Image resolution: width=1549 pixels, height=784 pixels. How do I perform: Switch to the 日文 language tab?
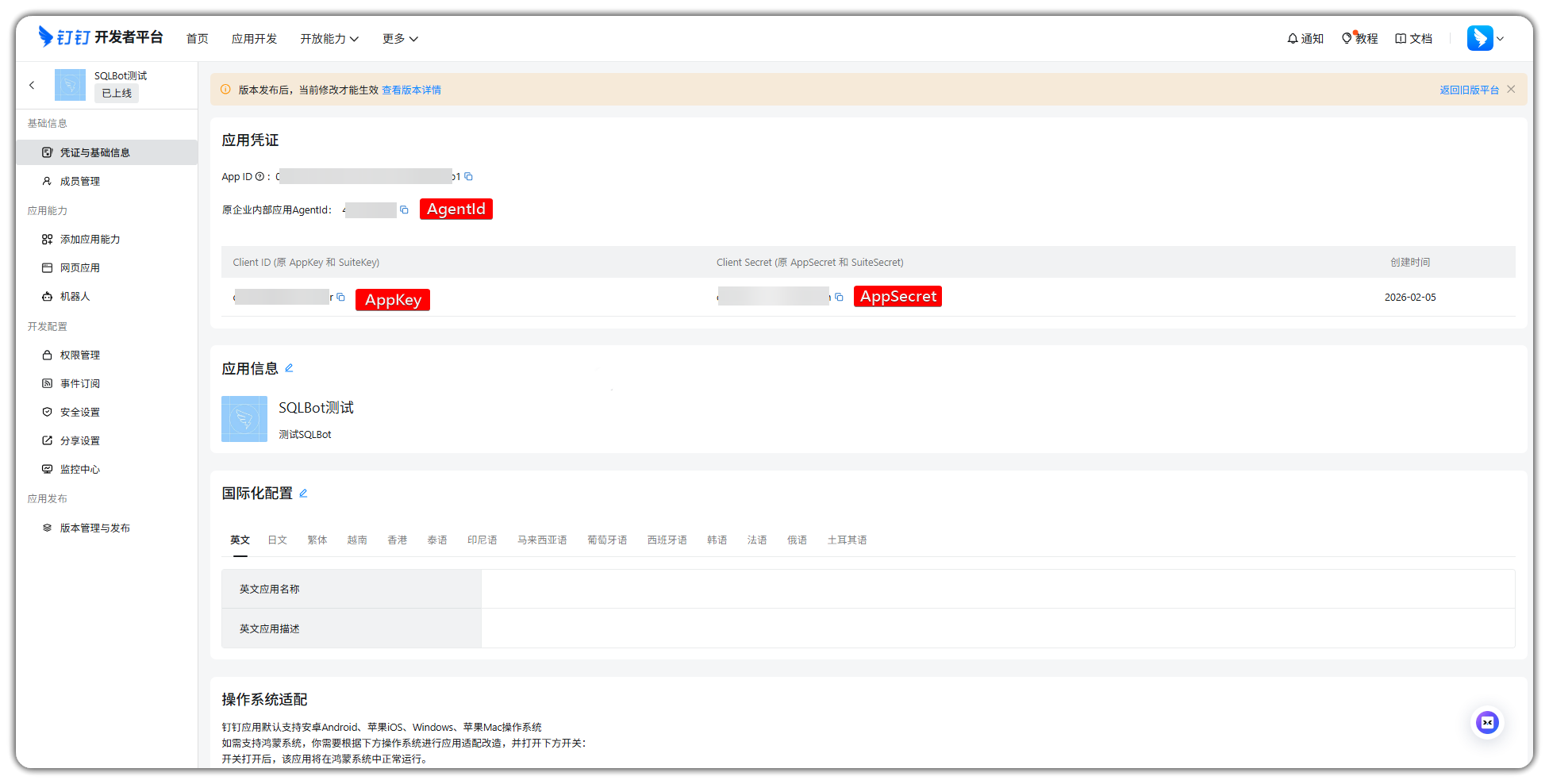(277, 540)
